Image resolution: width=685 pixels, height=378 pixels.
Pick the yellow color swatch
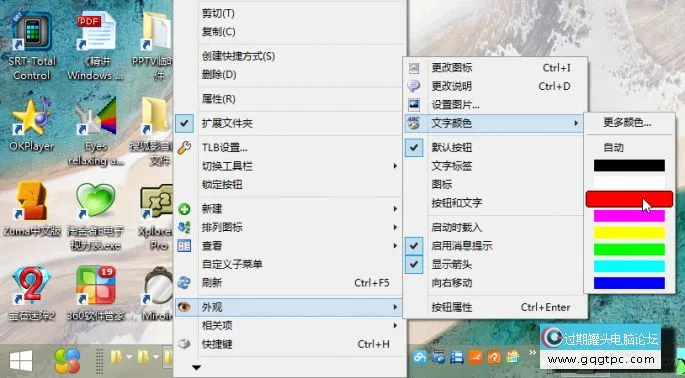tap(629, 232)
